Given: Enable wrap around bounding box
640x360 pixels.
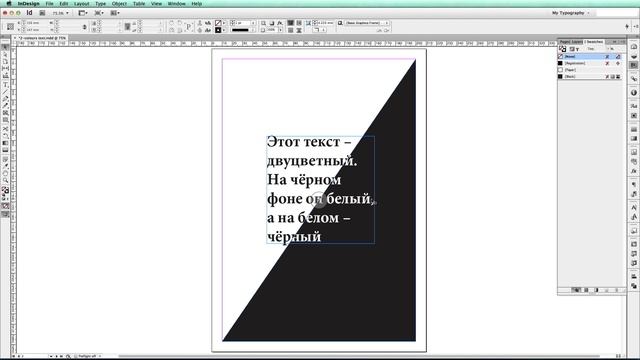Looking at the screenshot, I should point(299,23).
